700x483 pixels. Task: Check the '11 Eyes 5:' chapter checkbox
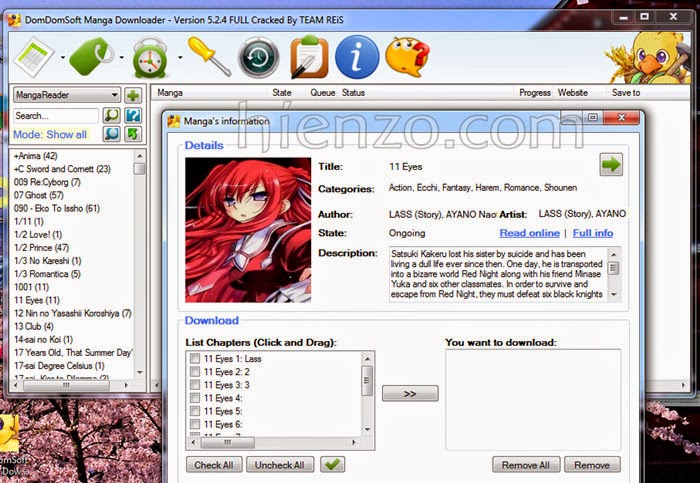(195, 411)
